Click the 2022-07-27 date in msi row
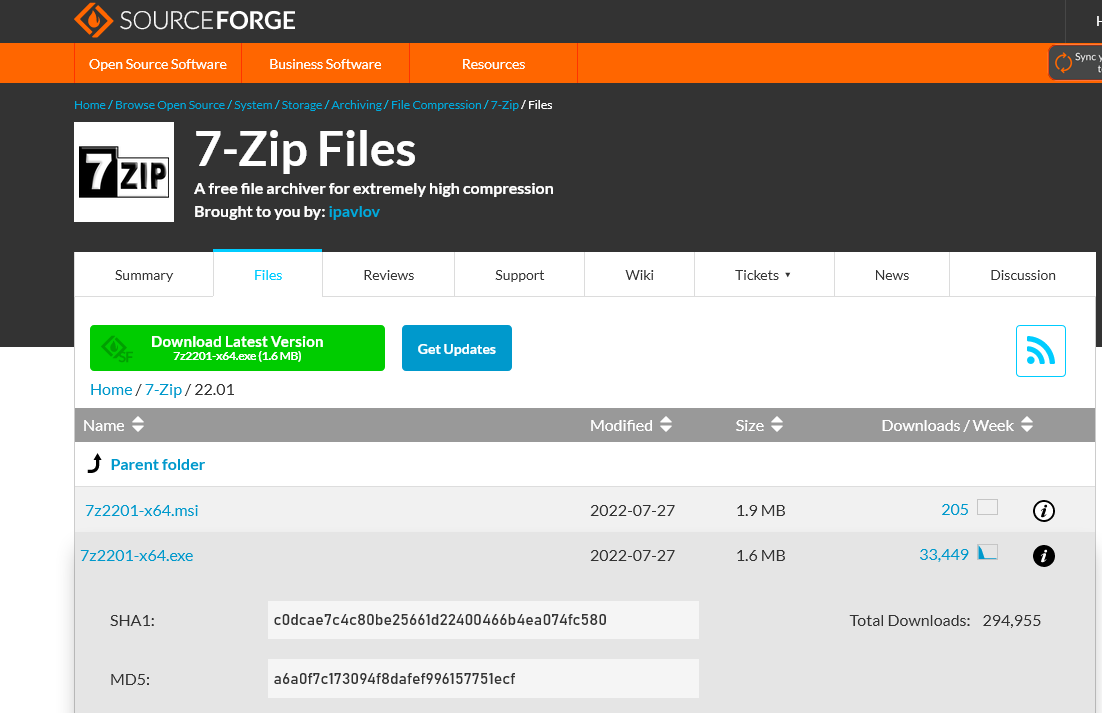This screenshot has width=1102, height=713. pos(633,511)
